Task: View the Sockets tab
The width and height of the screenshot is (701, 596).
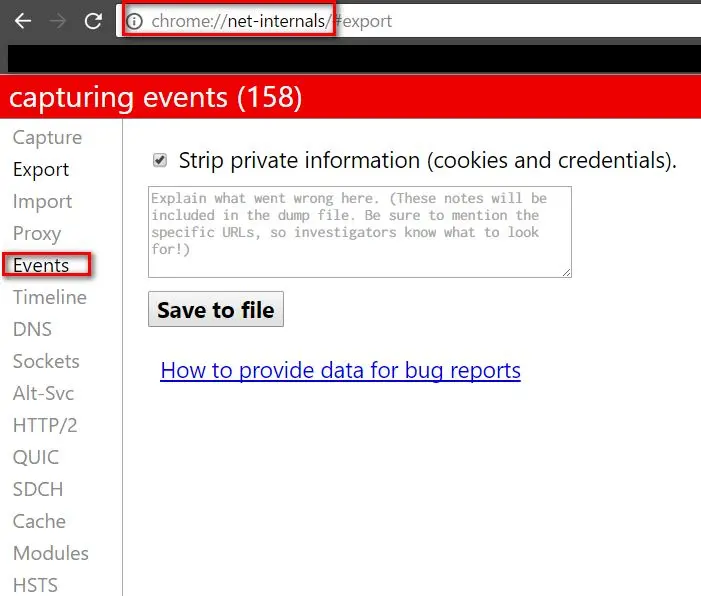Action: [46, 361]
